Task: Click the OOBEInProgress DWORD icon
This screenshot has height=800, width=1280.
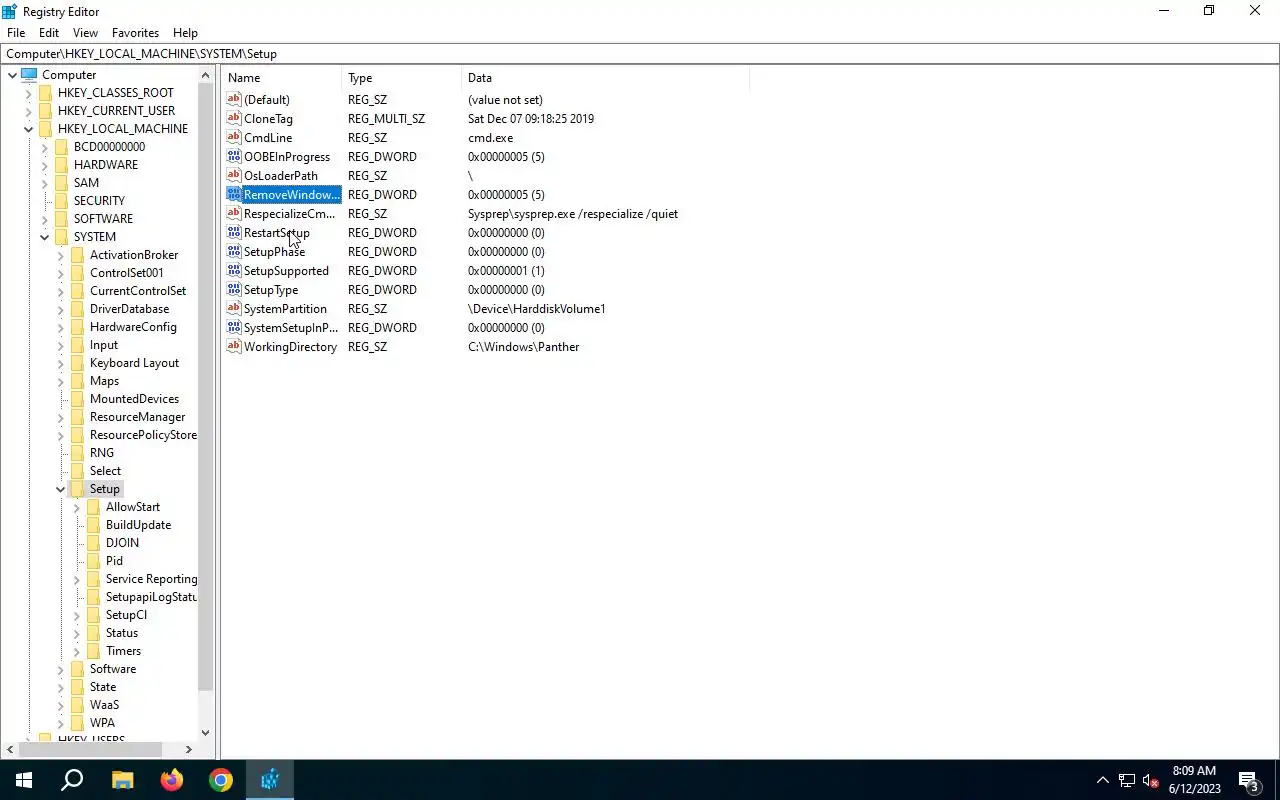Action: 234,156
